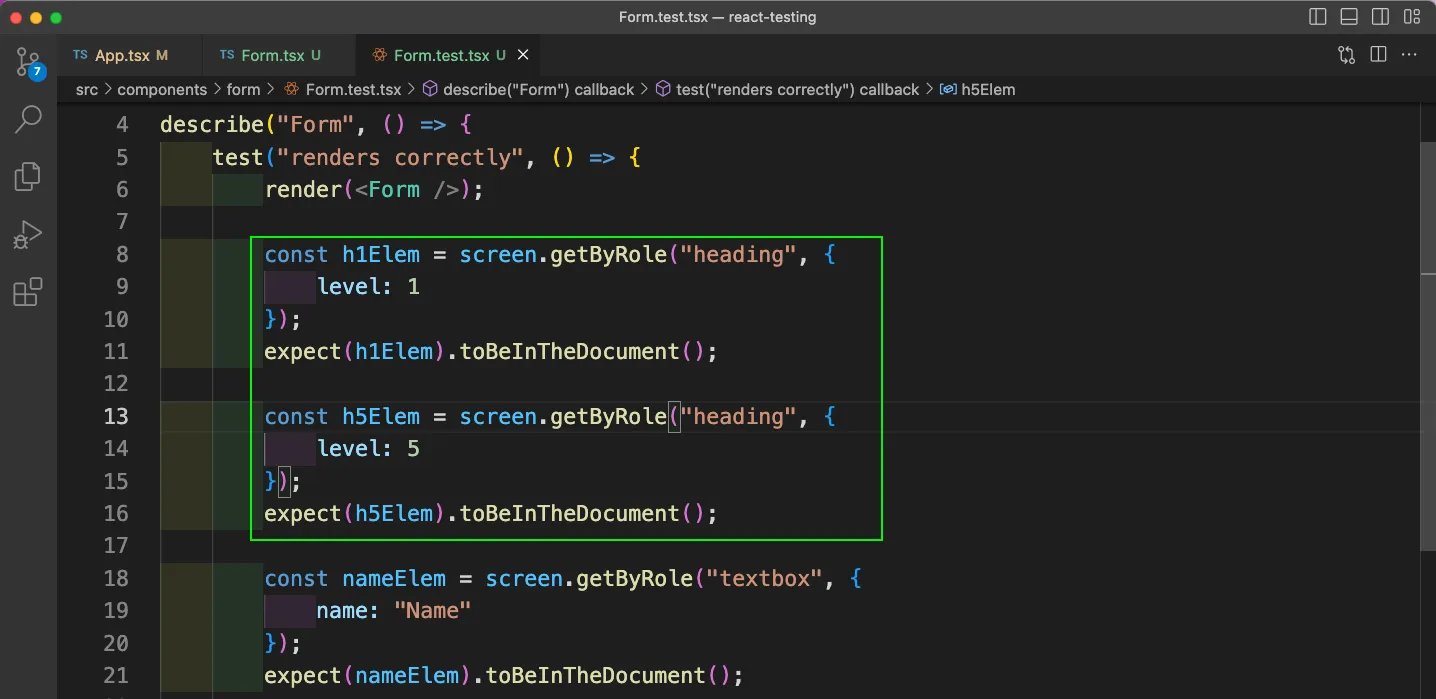1436x699 pixels.
Task: Click name: "Name" on line 19
Action: [x=394, y=610]
